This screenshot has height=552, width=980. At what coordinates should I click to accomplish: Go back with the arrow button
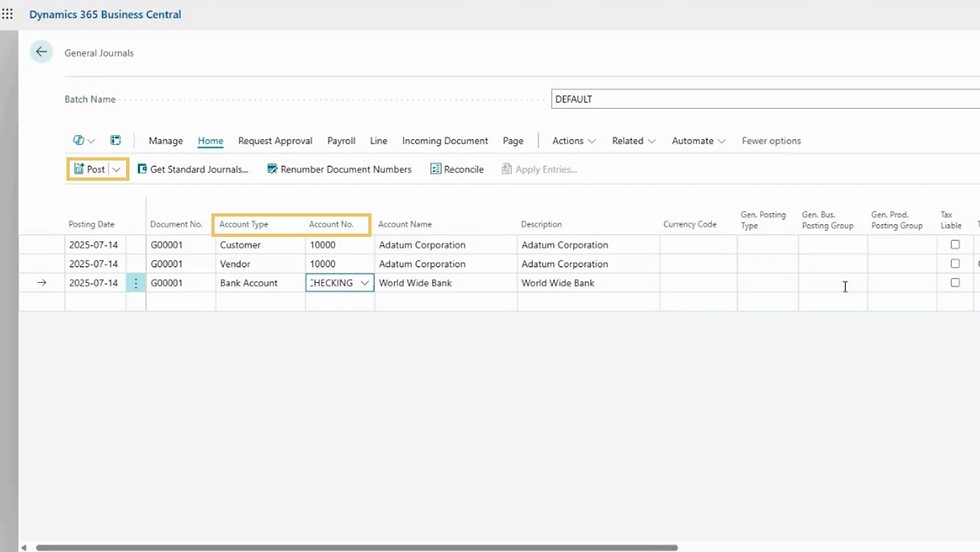(x=41, y=52)
